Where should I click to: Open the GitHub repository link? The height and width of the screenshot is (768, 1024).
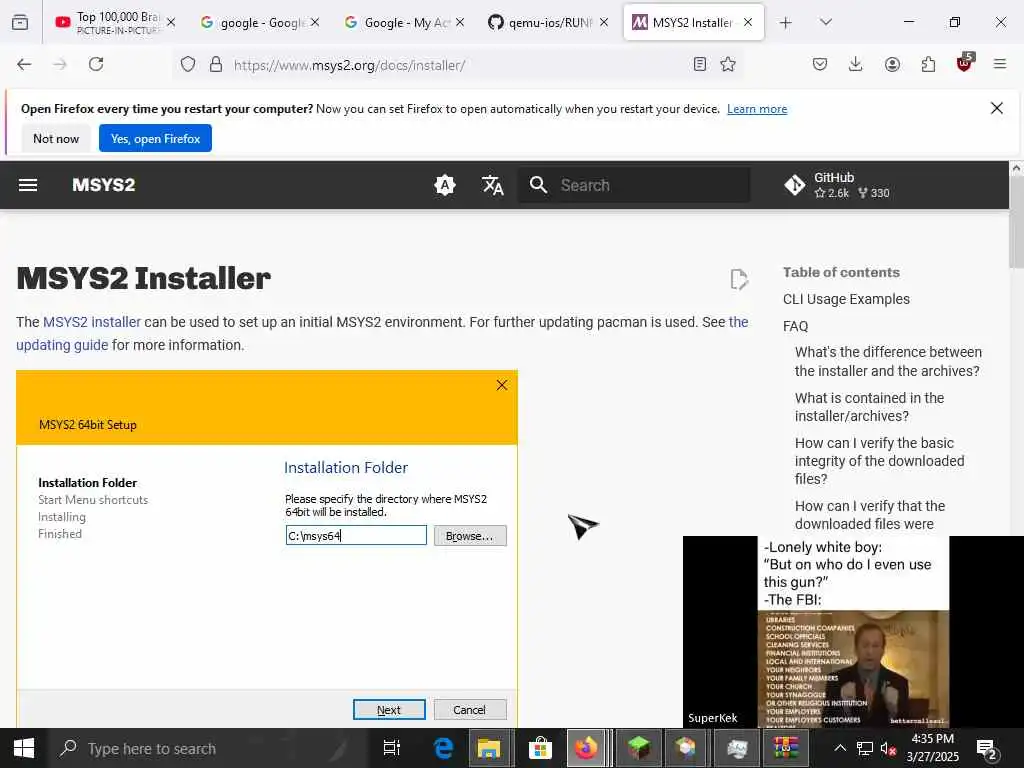coord(837,185)
